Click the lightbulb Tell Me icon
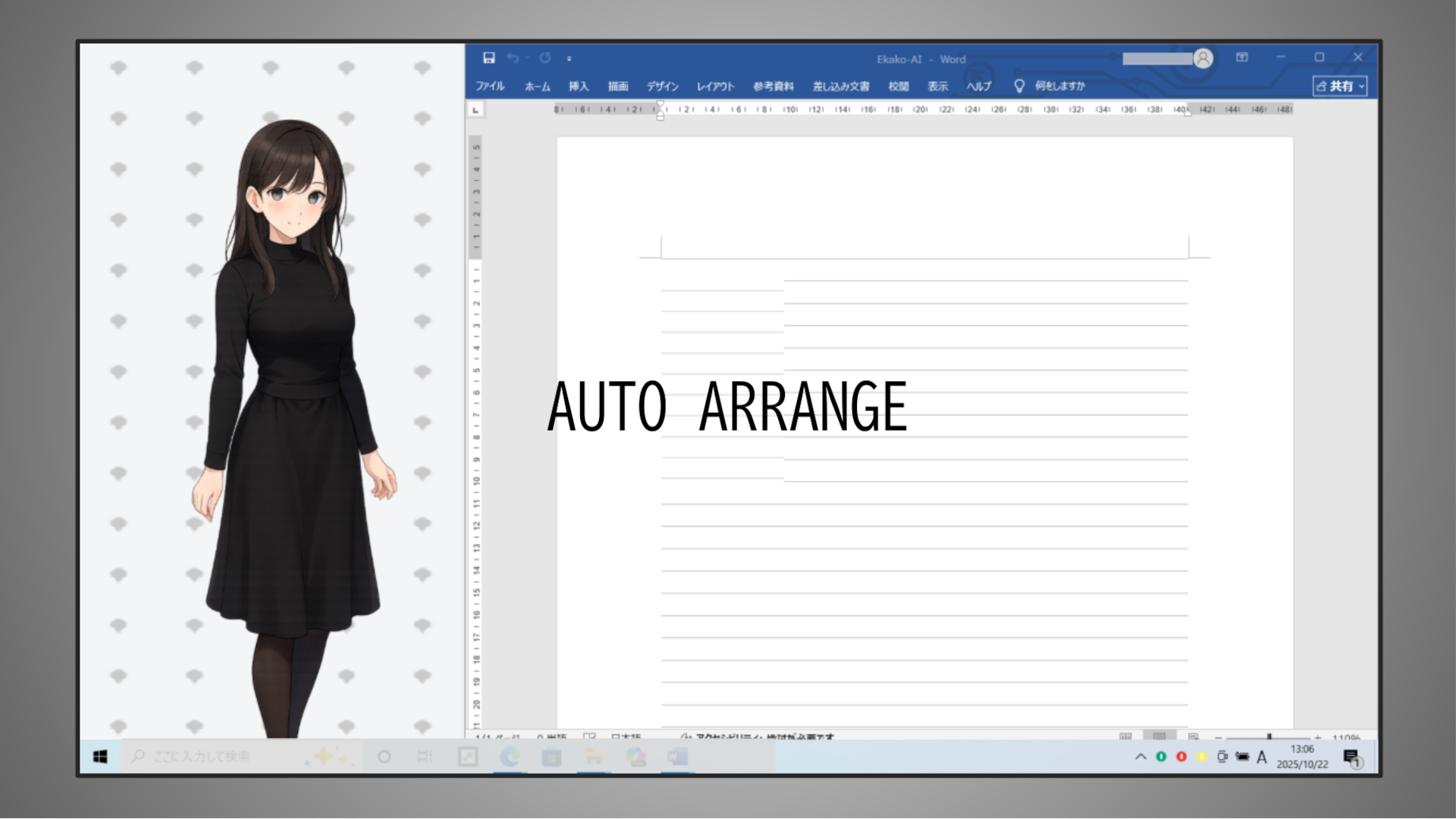 coord(1019,86)
